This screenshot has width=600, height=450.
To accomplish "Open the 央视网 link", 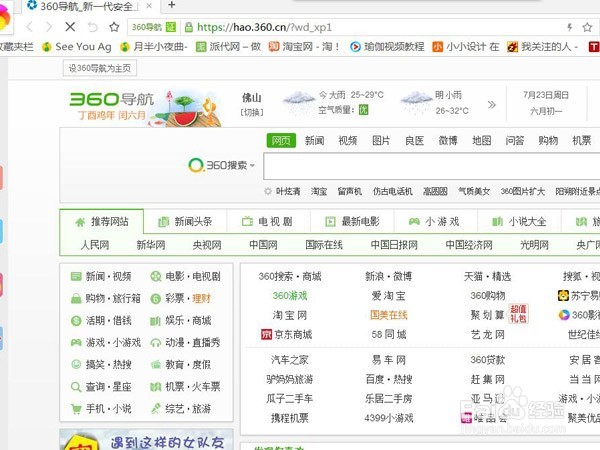I will click(207, 245).
